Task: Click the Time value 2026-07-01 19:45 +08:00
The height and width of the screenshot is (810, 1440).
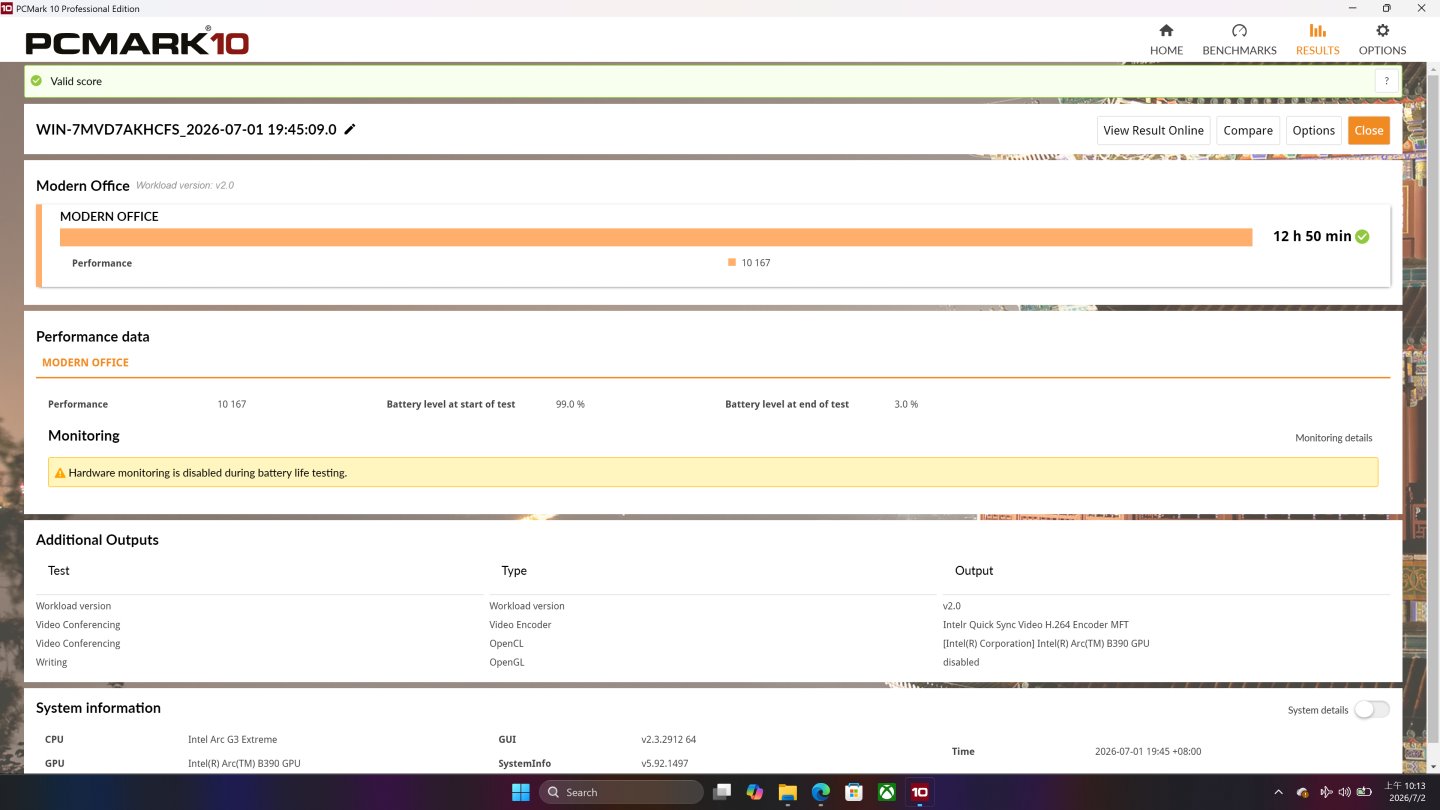Action: tap(1148, 752)
